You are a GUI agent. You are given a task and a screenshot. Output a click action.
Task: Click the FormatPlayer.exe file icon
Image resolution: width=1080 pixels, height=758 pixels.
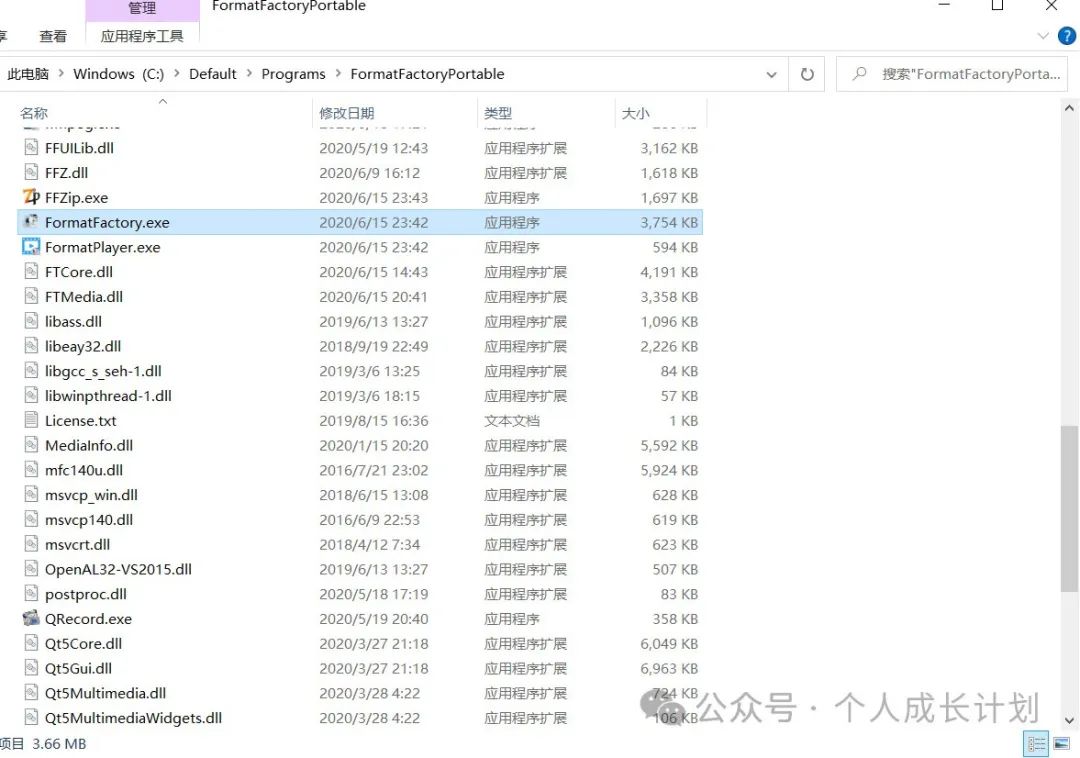pyautogui.click(x=31, y=246)
